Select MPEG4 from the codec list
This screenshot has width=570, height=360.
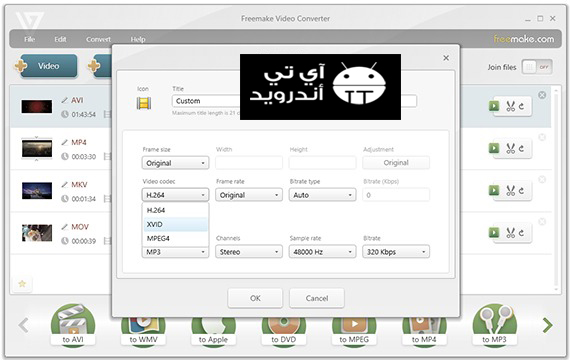pos(175,239)
